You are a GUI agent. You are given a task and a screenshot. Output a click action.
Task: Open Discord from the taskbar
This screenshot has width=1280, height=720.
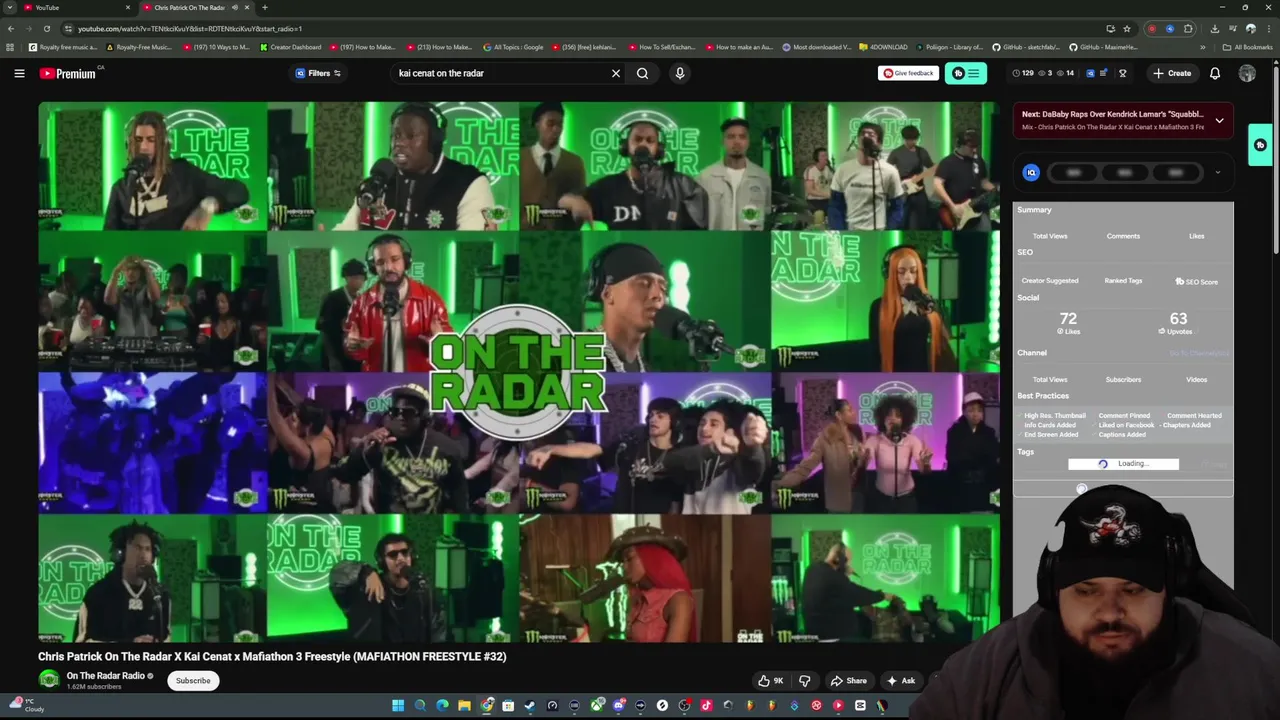point(619,706)
